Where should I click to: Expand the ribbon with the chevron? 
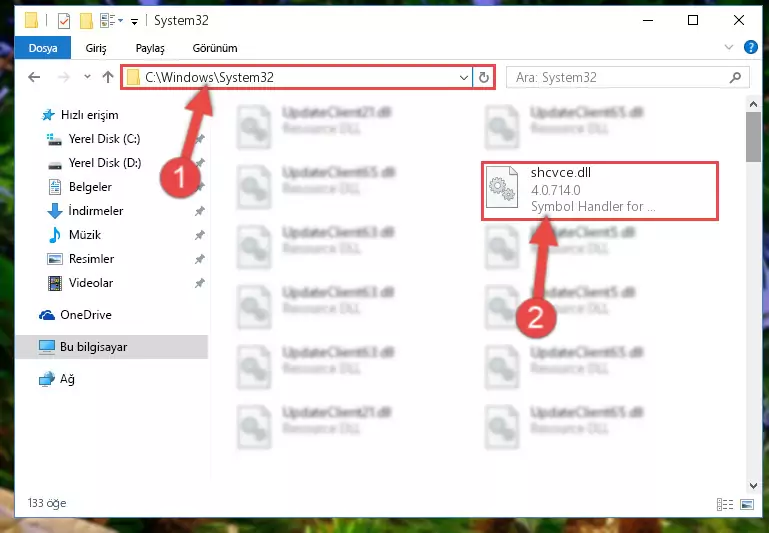click(x=729, y=48)
